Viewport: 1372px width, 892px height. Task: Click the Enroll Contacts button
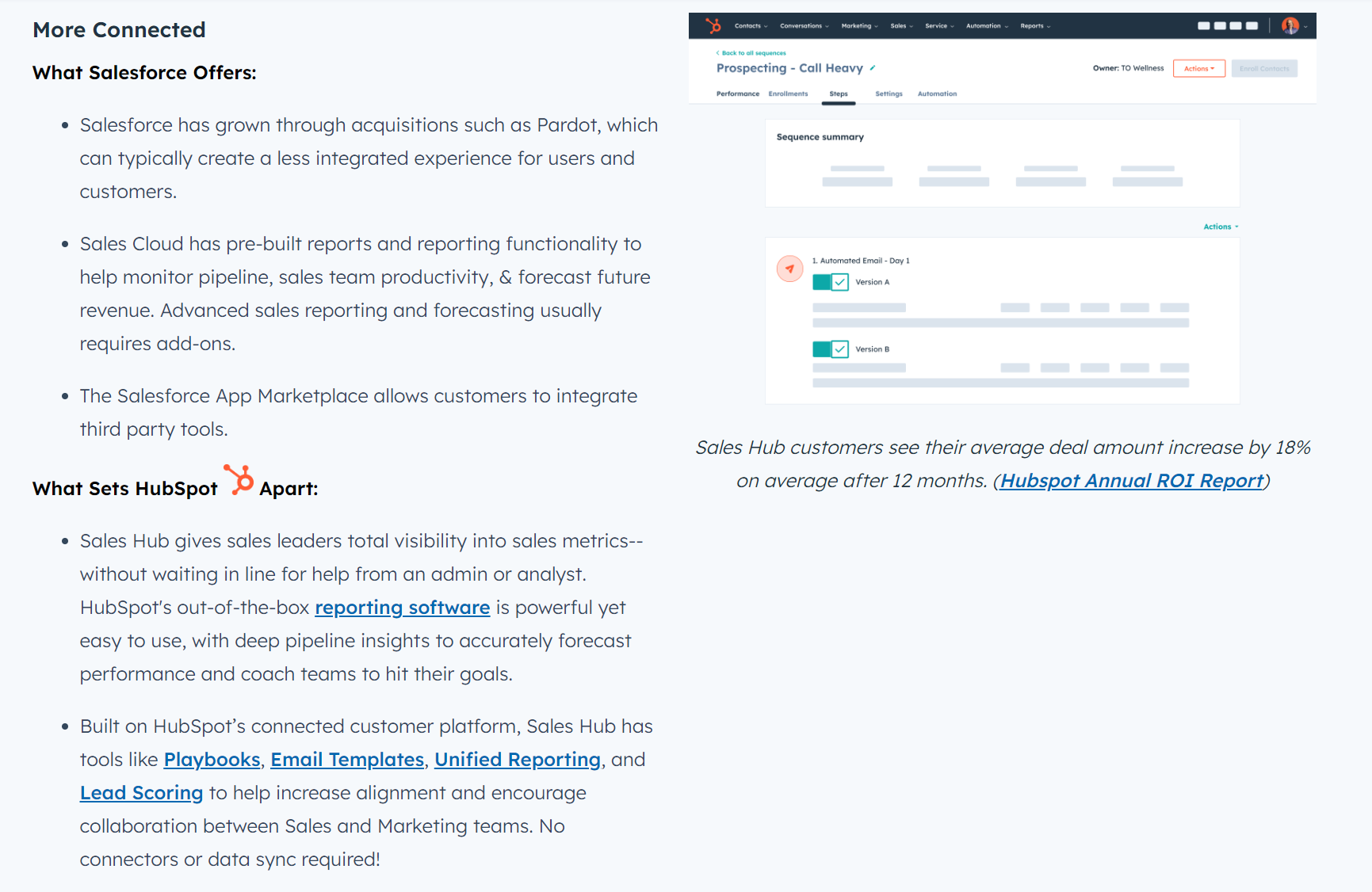(x=1263, y=69)
